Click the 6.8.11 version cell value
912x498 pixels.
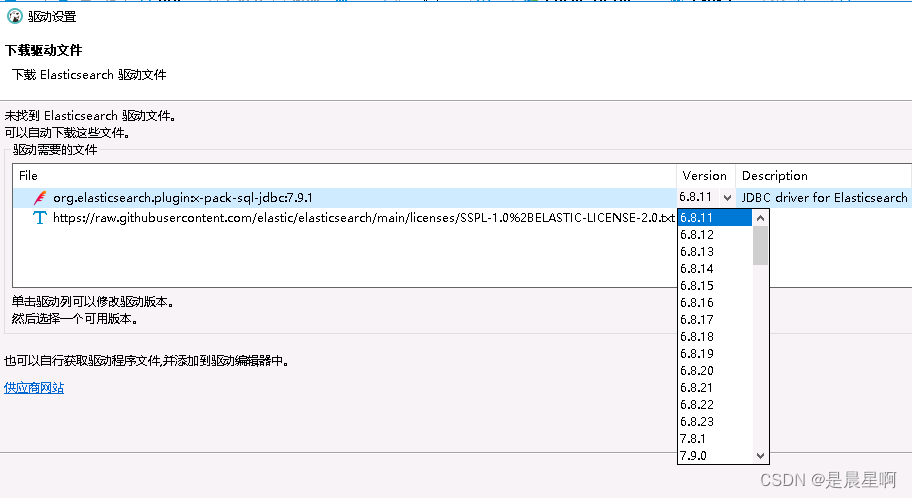point(696,197)
